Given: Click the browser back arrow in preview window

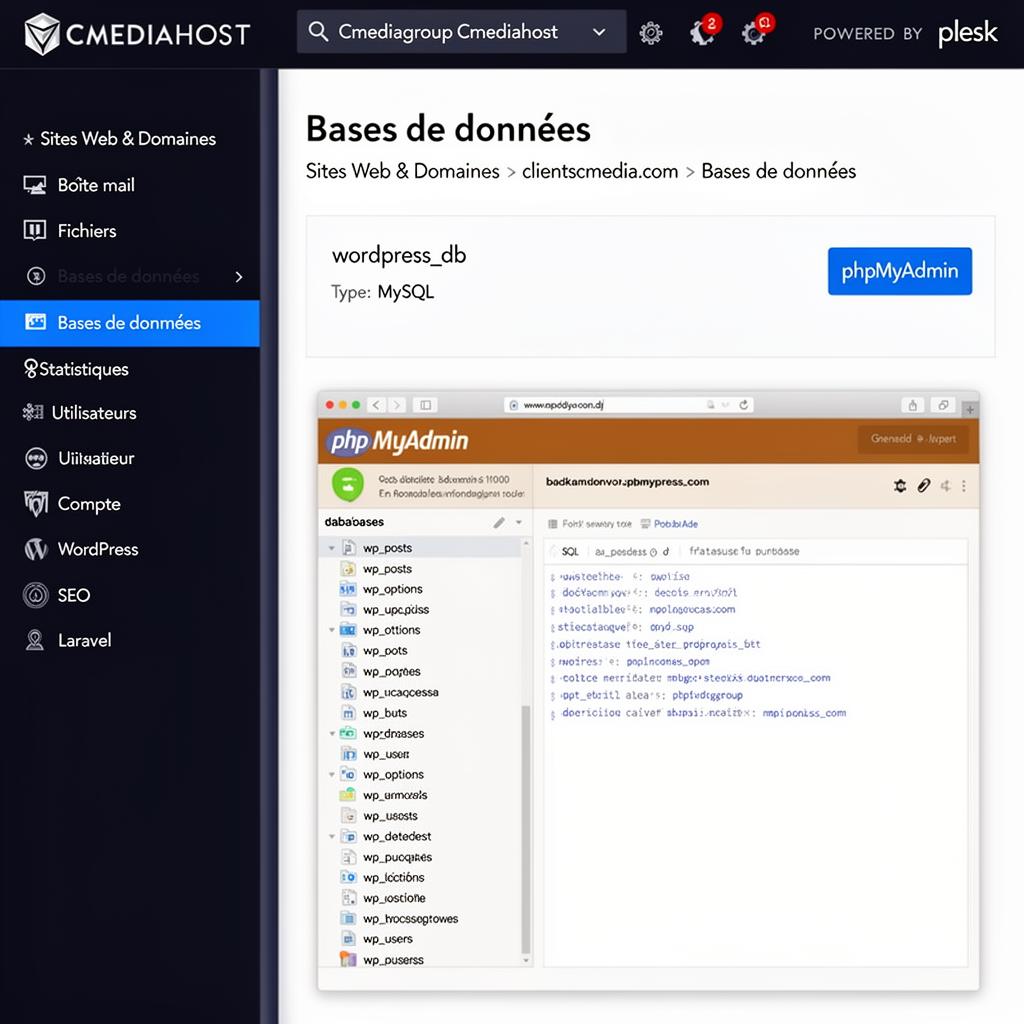Looking at the screenshot, I should coord(376,405).
